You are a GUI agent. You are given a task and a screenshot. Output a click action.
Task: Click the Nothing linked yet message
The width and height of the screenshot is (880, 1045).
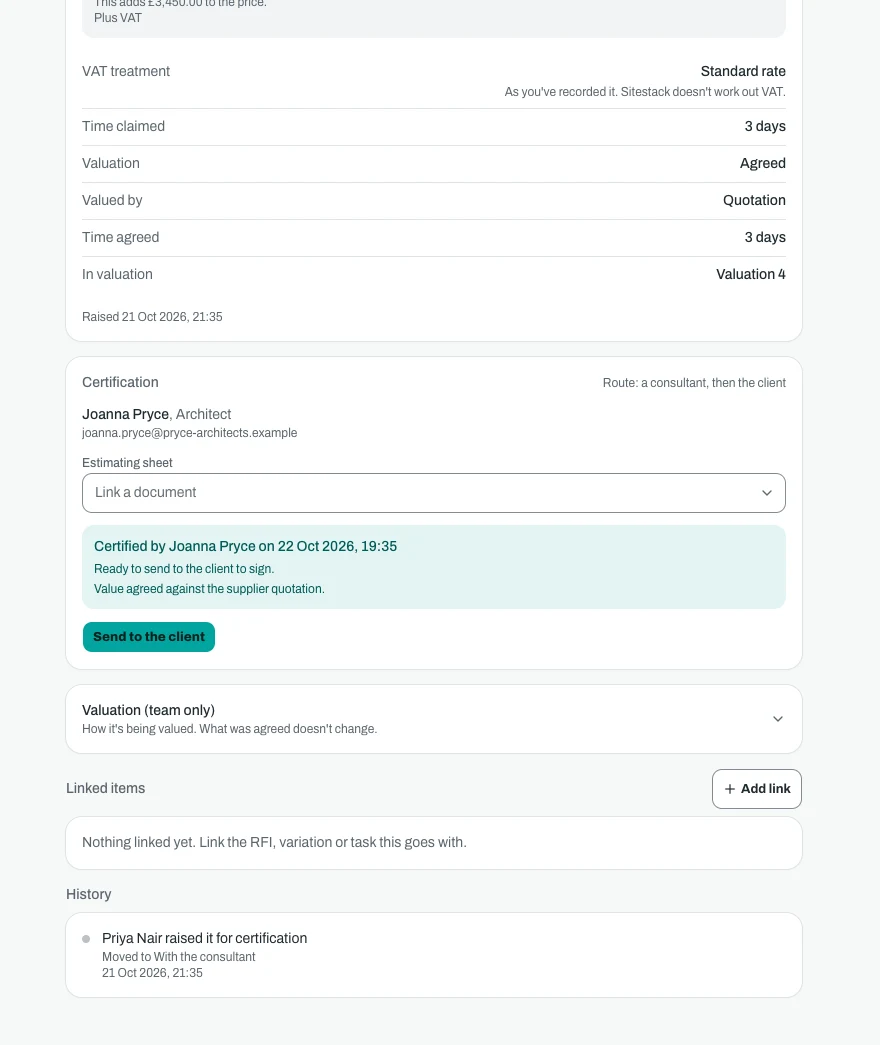click(274, 842)
